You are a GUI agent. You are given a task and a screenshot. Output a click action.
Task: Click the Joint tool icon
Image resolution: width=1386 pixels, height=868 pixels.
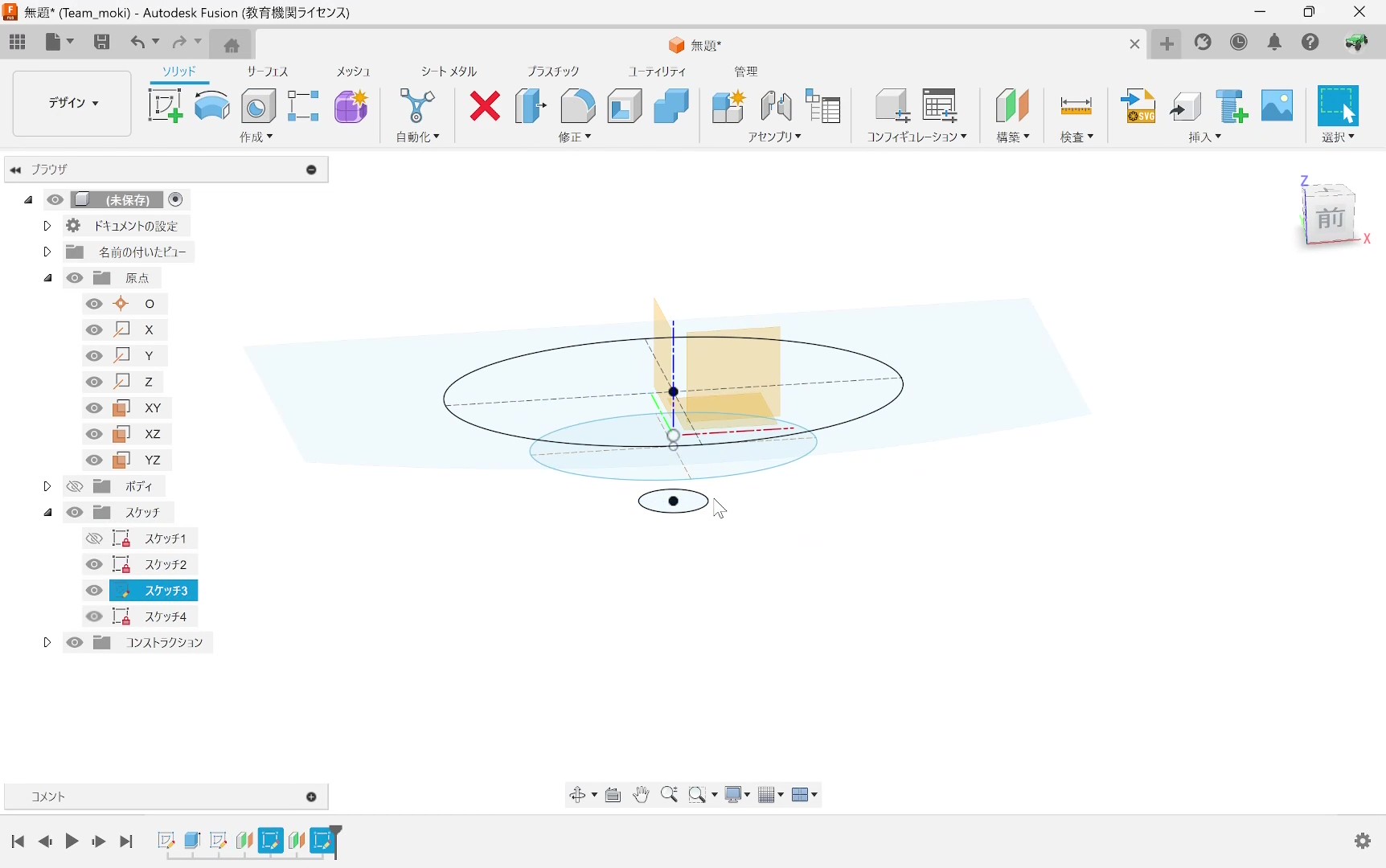[776, 106]
